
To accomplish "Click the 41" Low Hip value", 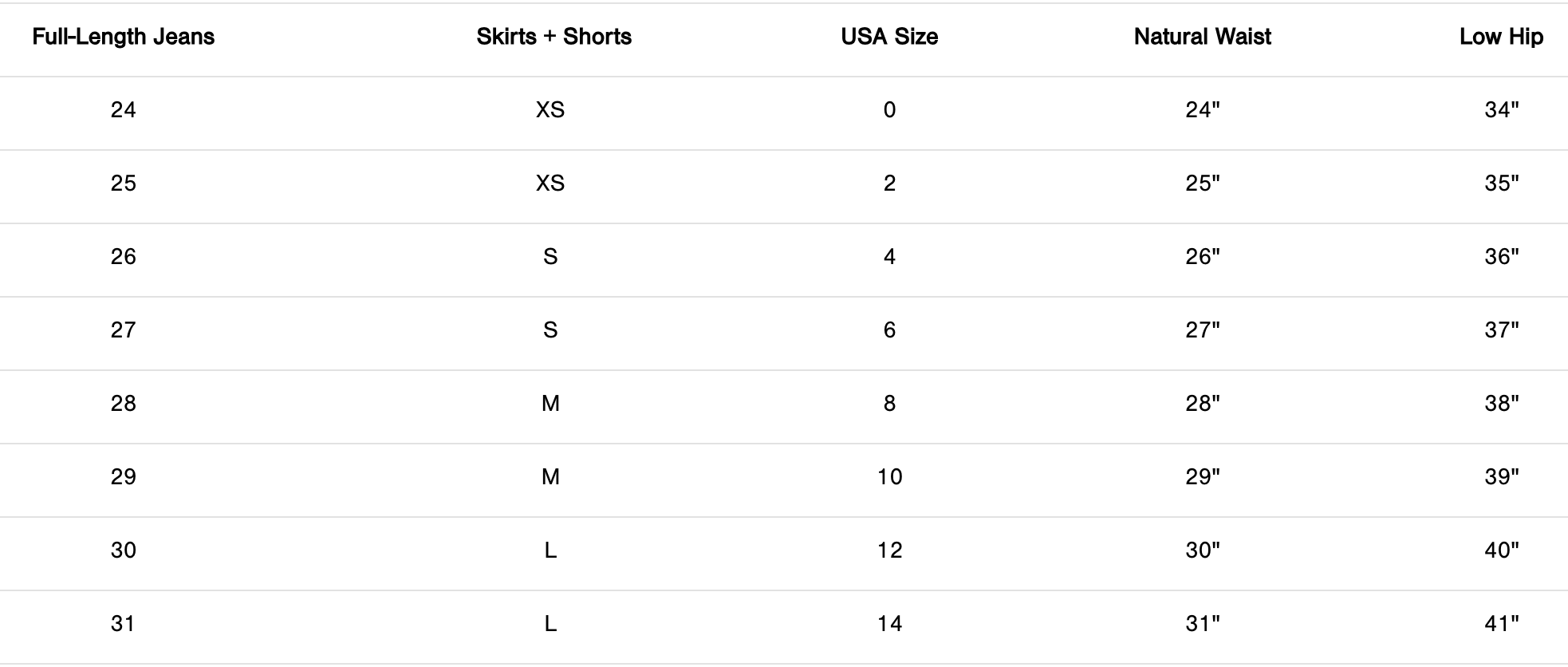I will coord(1501,624).
